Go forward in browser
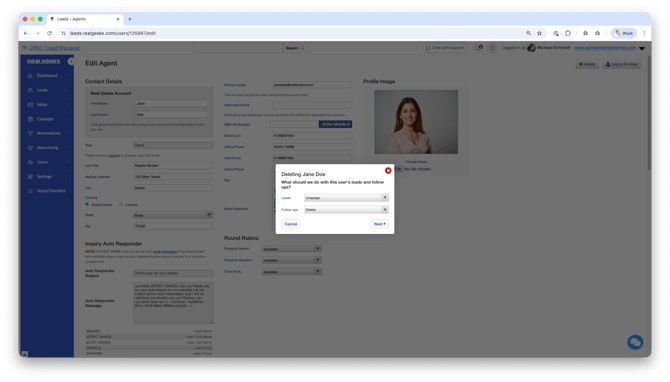670x382 pixels. [x=38, y=33]
